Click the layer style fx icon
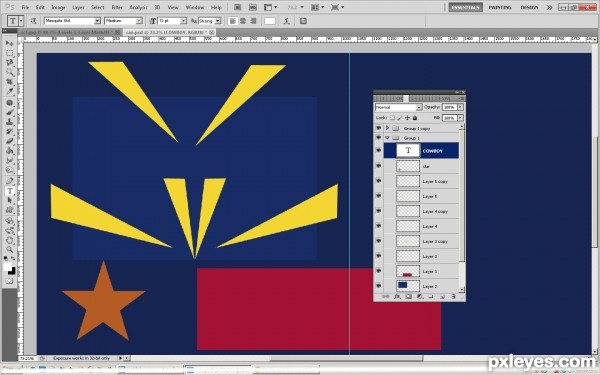This screenshot has width=600, height=375. point(397,297)
